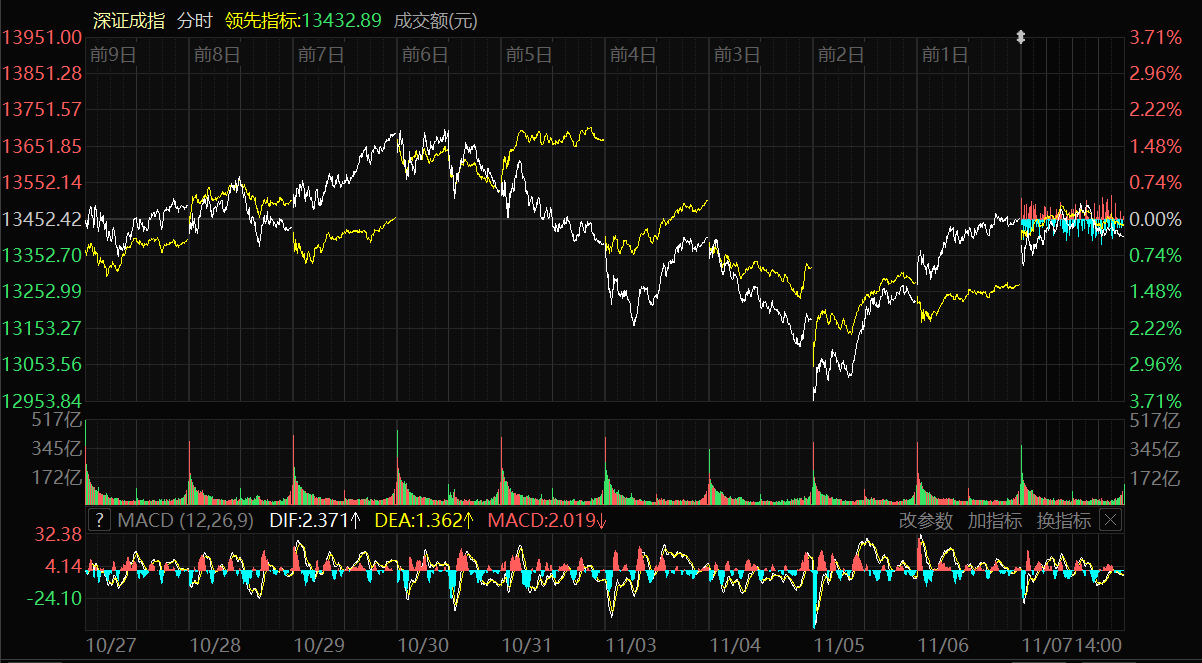Select the 前9日 day marker
The width and height of the screenshot is (1202, 663).
coord(112,55)
